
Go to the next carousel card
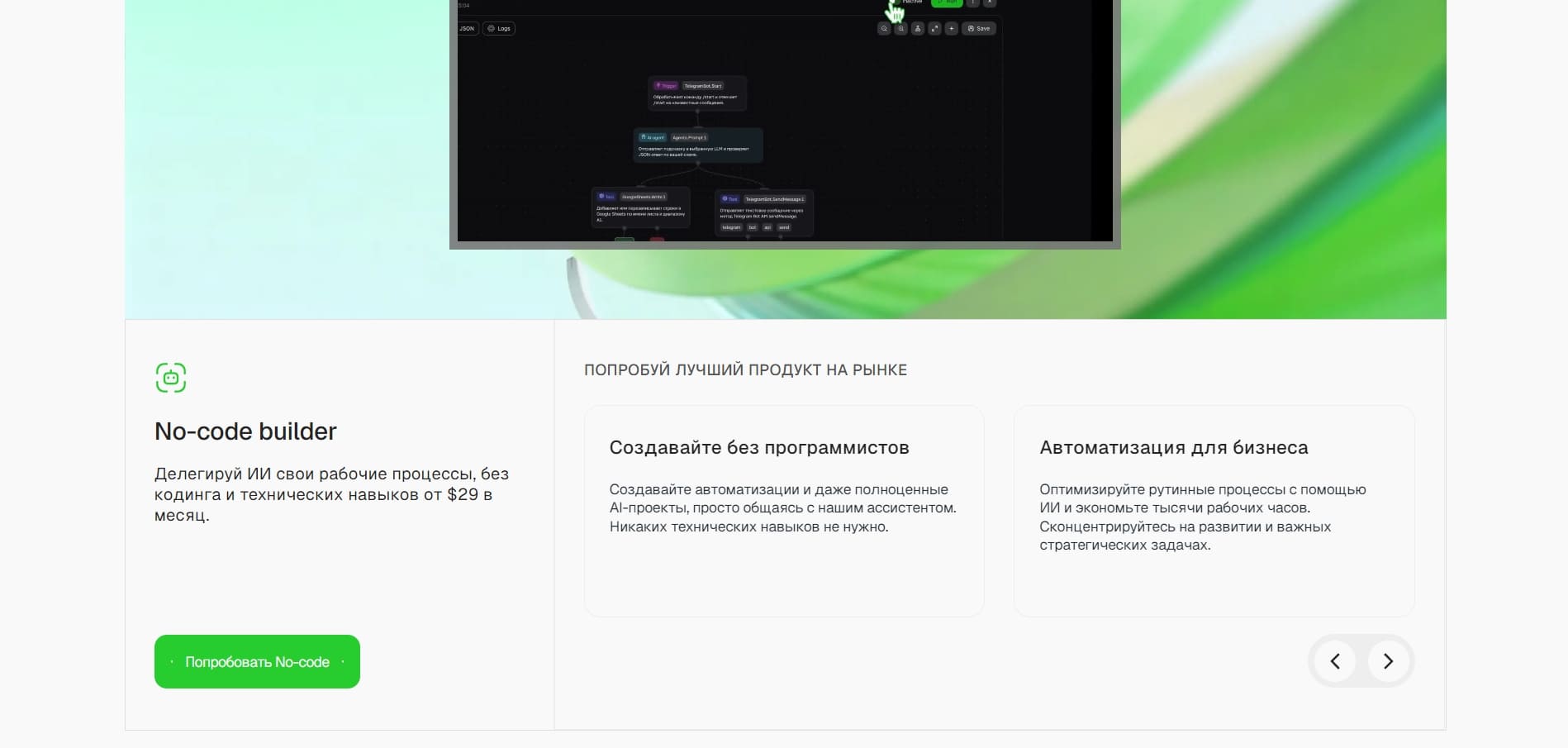click(1388, 661)
